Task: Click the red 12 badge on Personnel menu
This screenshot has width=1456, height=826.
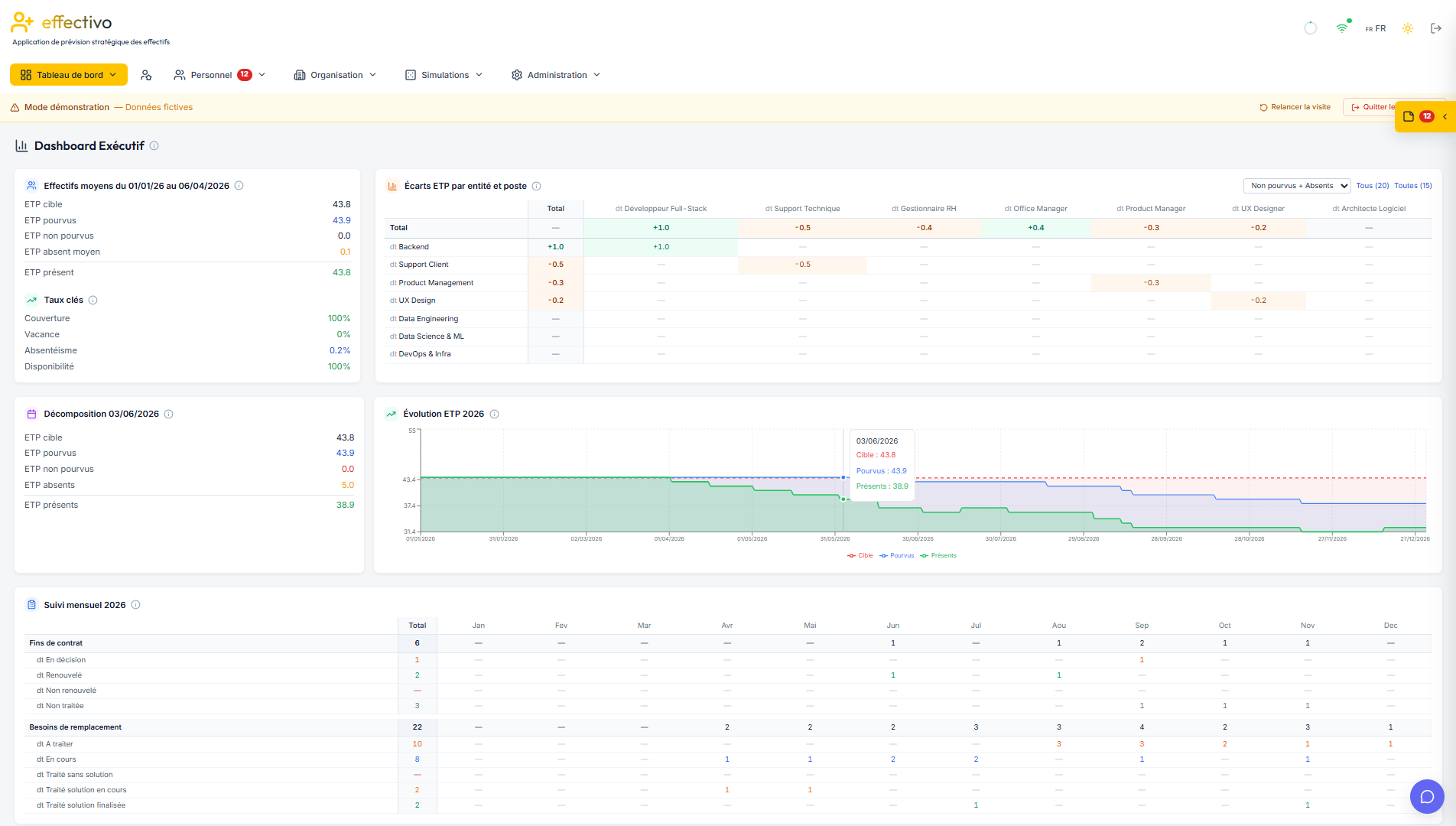Action: tap(245, 74)
